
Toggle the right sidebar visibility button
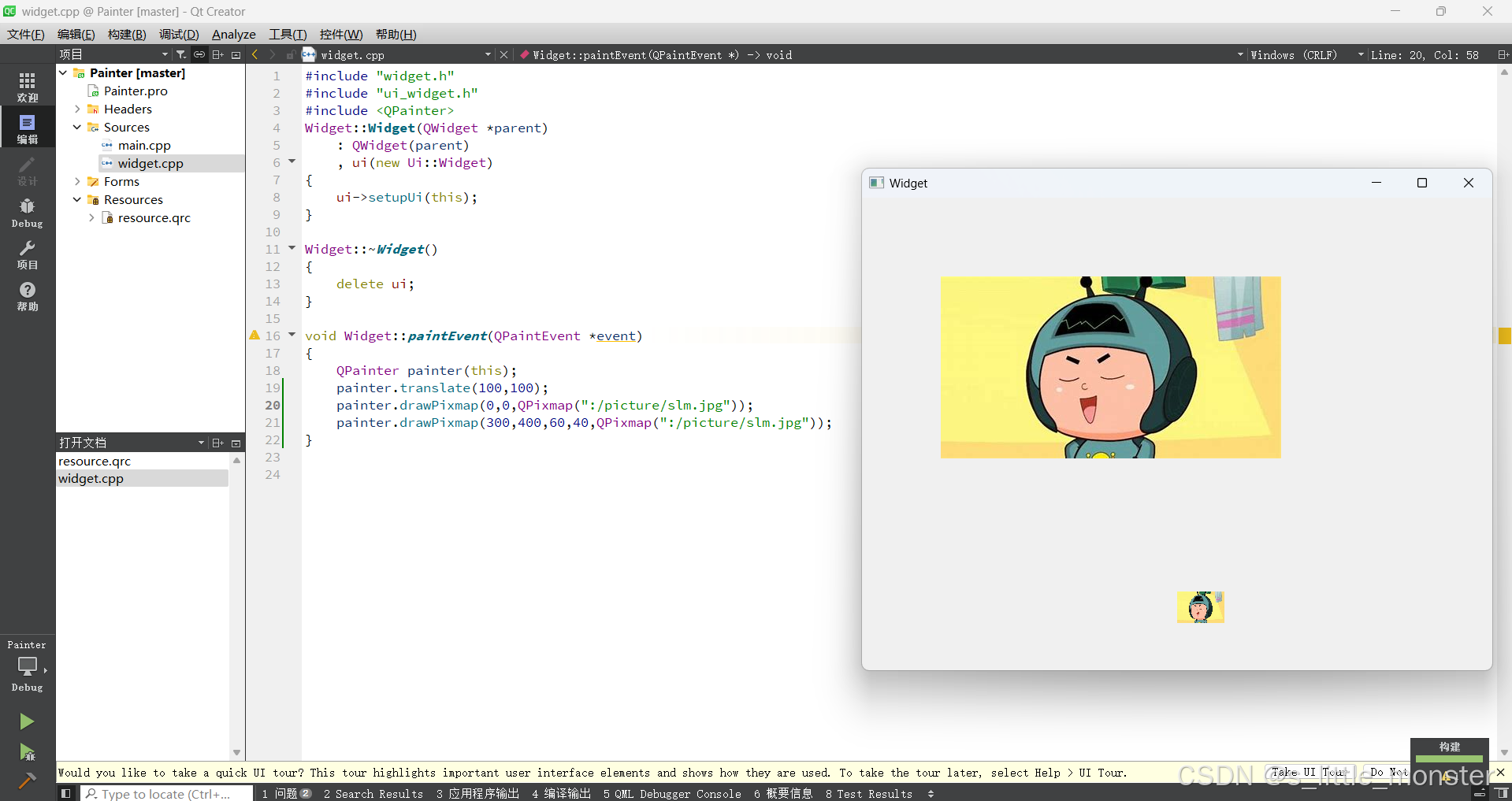click(x=1502, y=793)
